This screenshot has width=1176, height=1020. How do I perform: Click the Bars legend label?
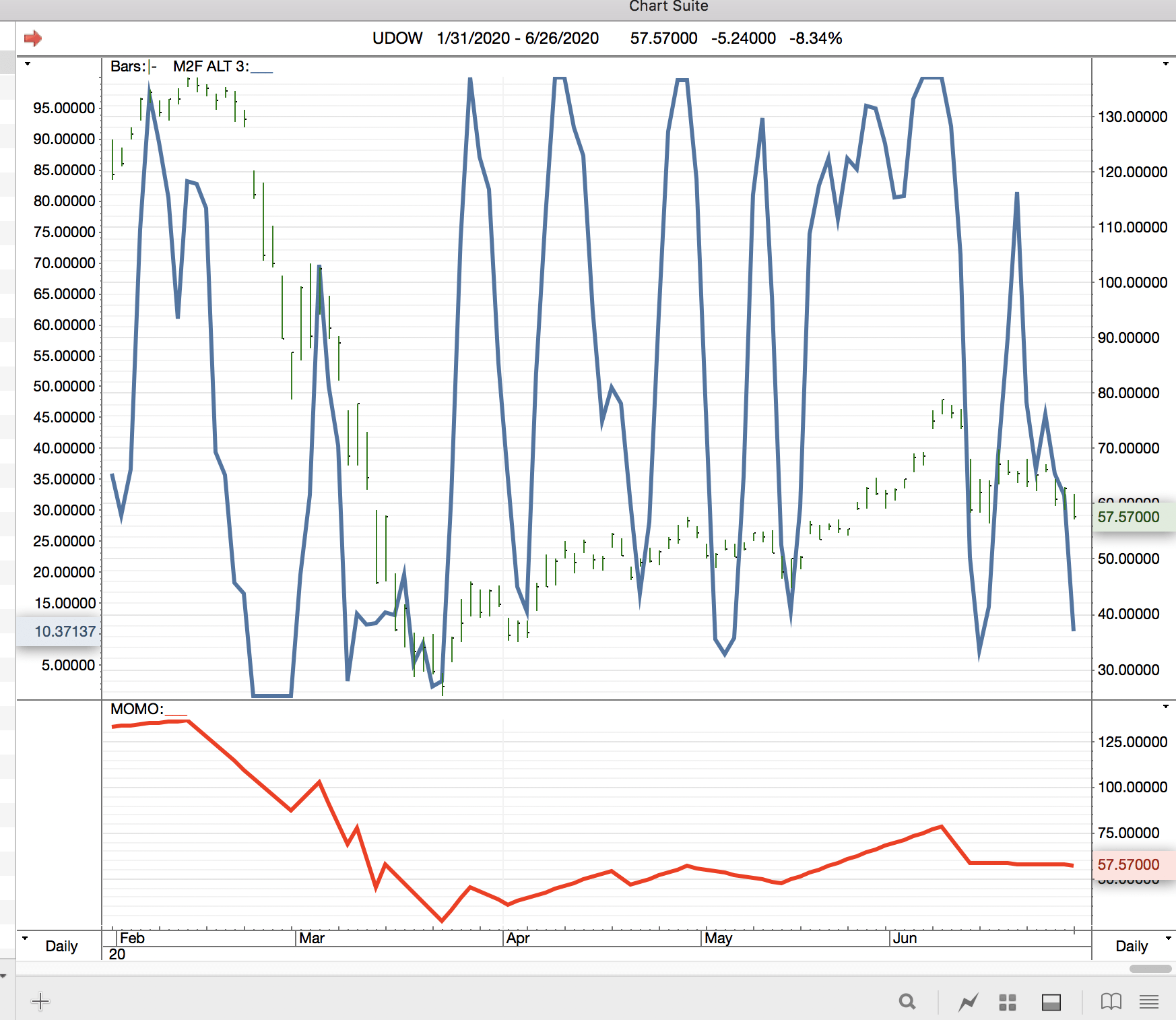pyautogui.click(x=128, y=67)
